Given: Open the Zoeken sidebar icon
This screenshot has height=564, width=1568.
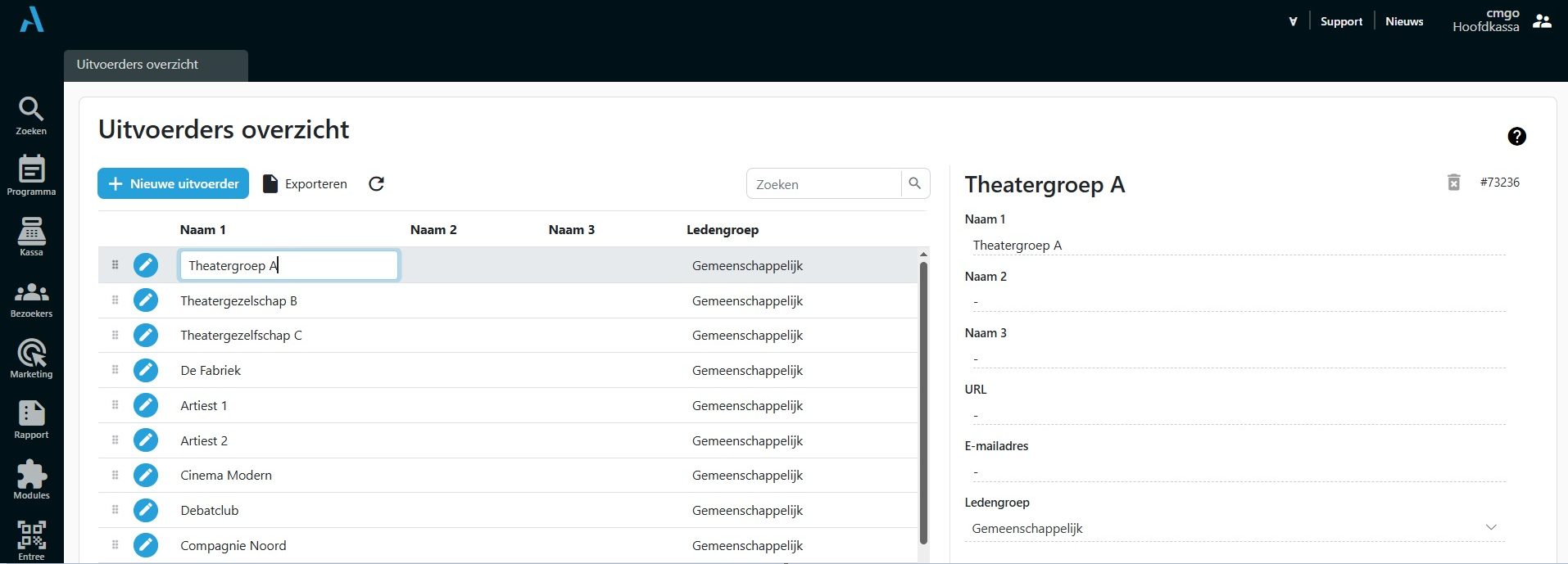Looking at the screenshot, I should [x=31, y=115].
